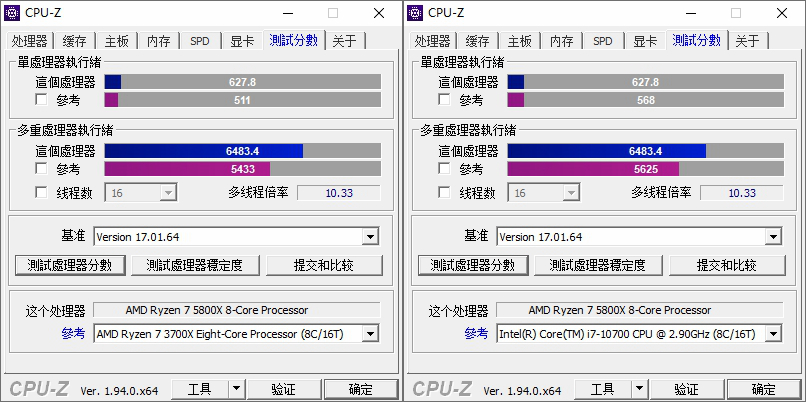
Task: Minimize the right CPU-Z window
Action: point(689,13)
